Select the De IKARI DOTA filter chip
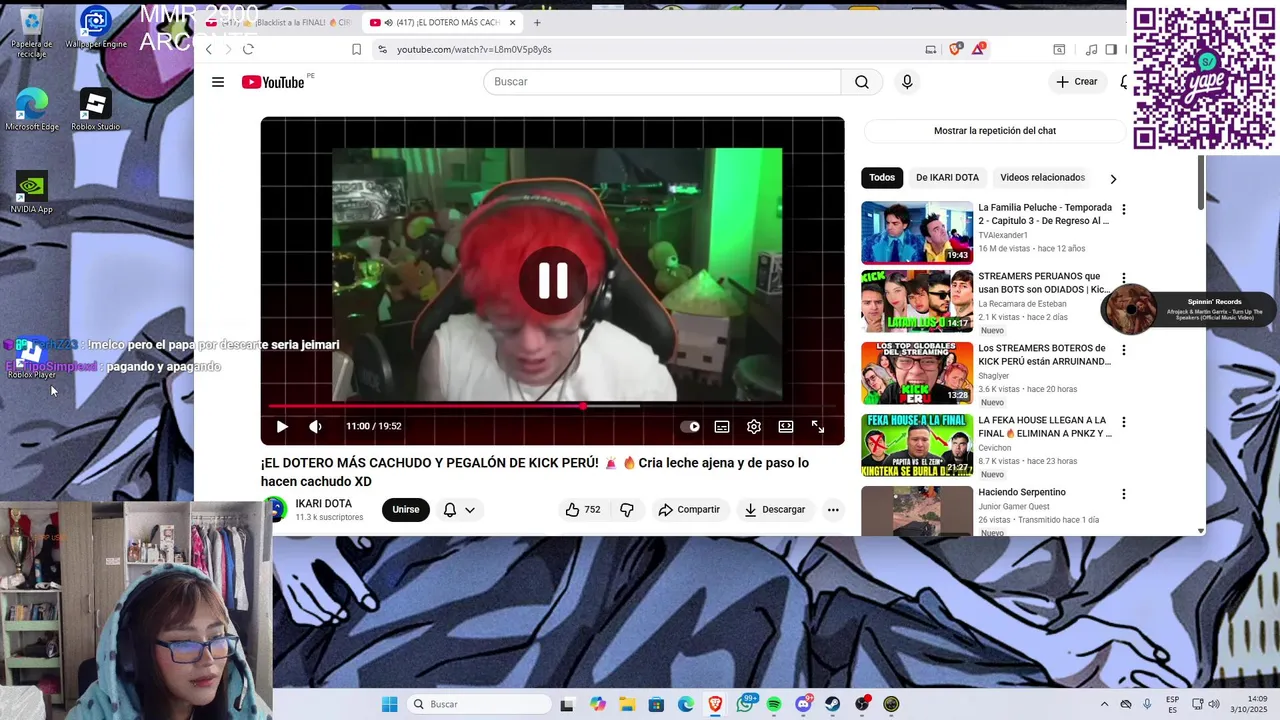Screen dimensions: 1280x720 (x=947, y=178)
